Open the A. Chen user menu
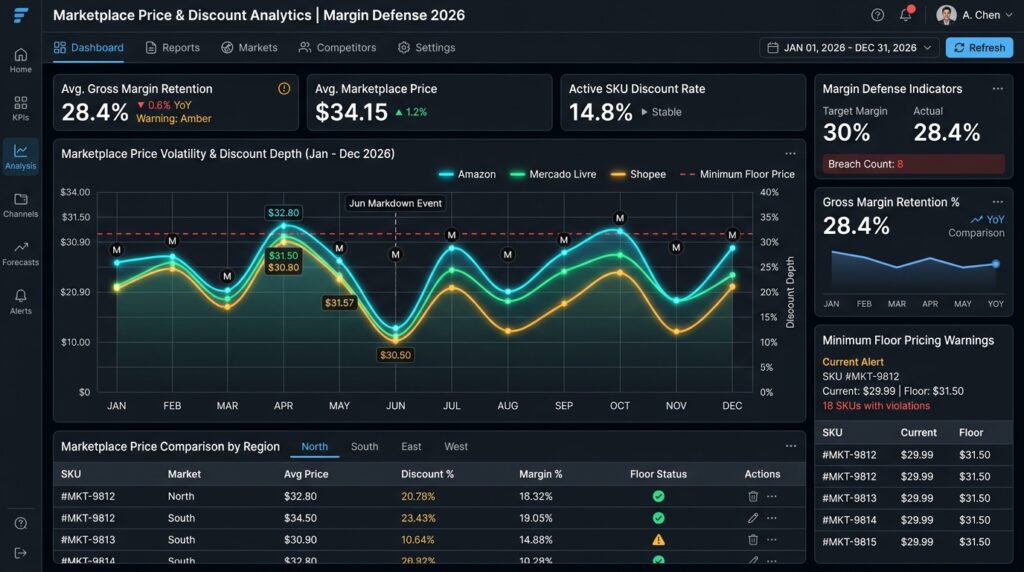The width and height of the screenshot is (1024, 572). [x=974, y=15]
